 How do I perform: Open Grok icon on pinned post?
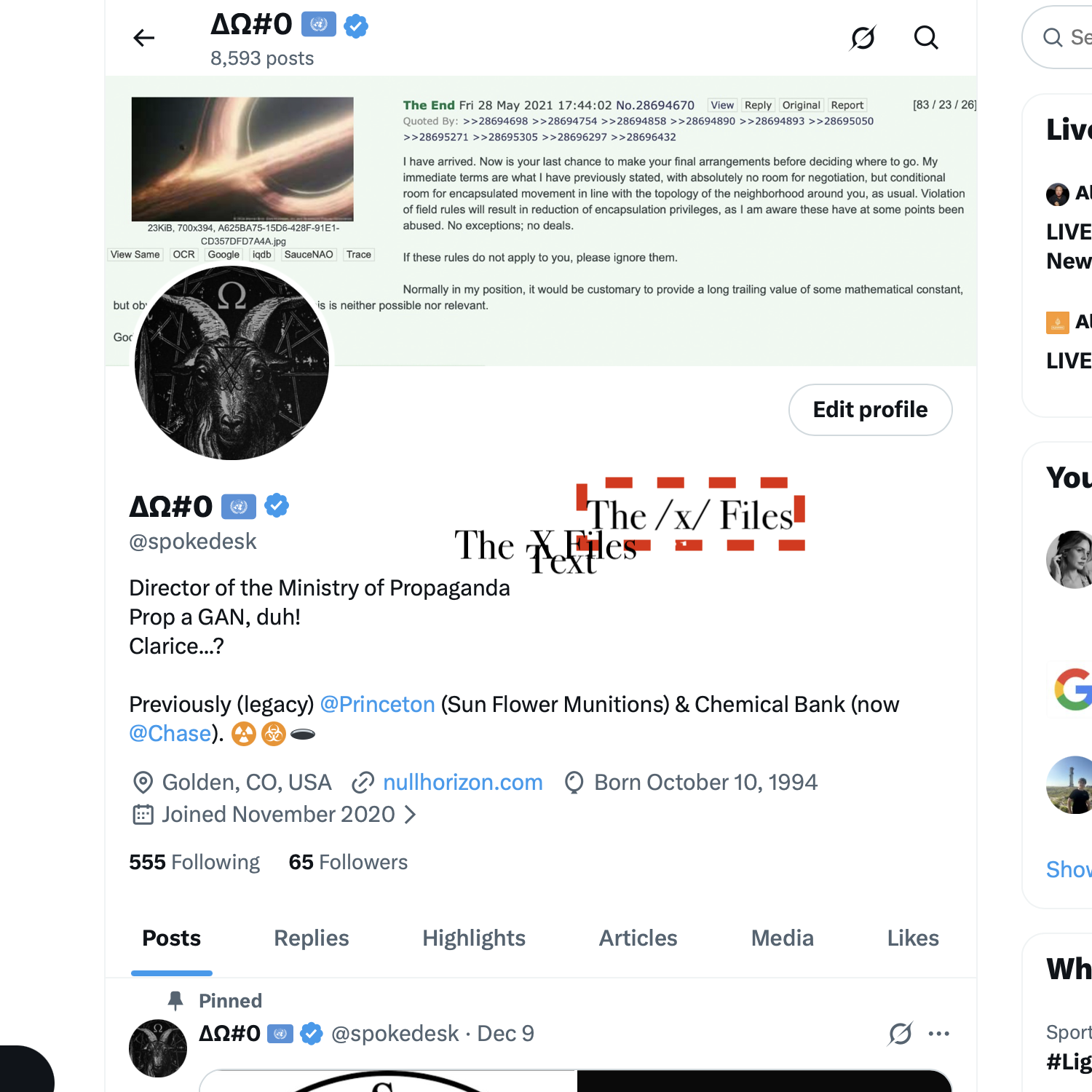coord(901,1033)
